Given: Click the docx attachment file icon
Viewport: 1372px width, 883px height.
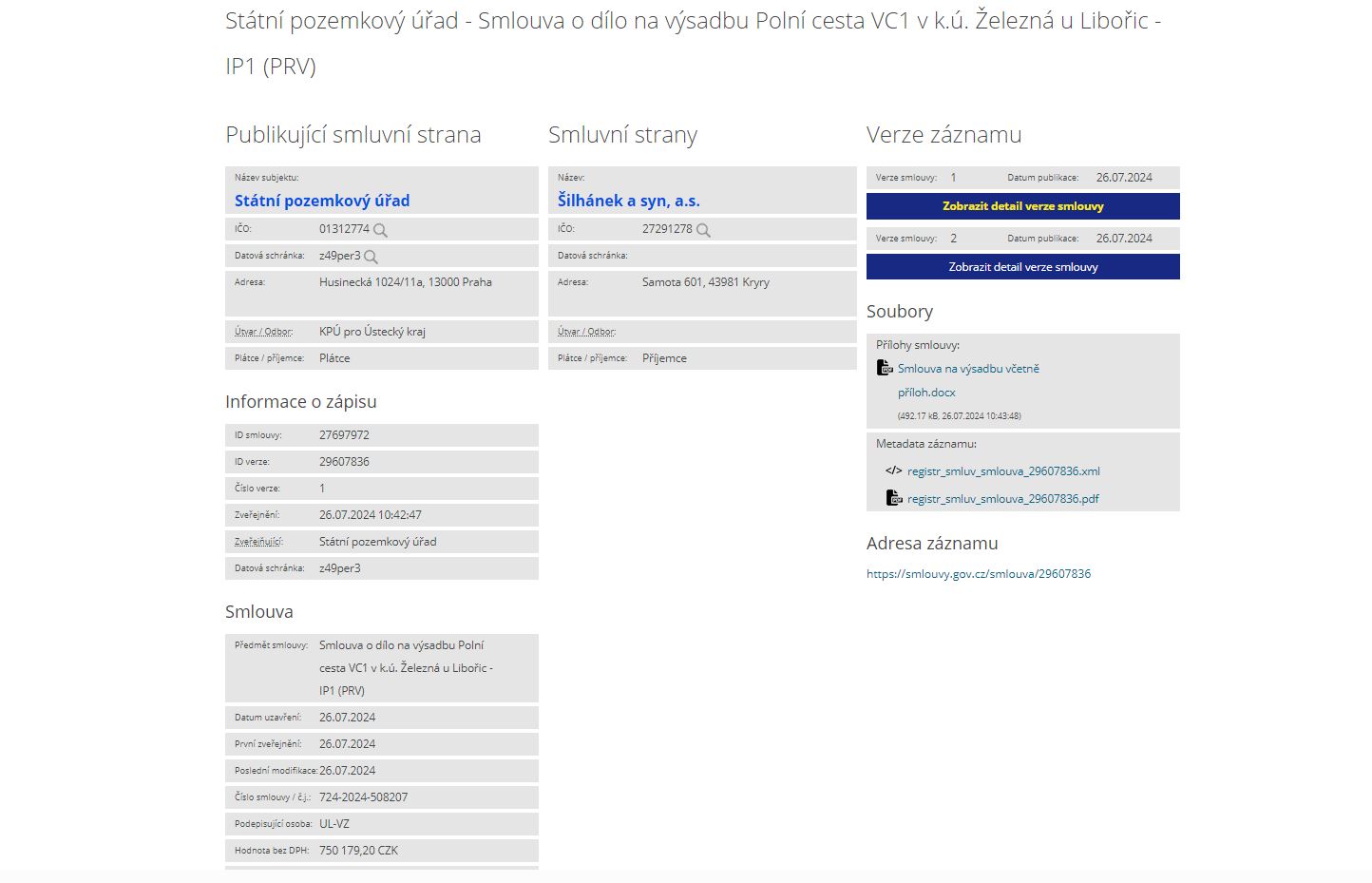Looking at the screenshot, I should point(885,368).
